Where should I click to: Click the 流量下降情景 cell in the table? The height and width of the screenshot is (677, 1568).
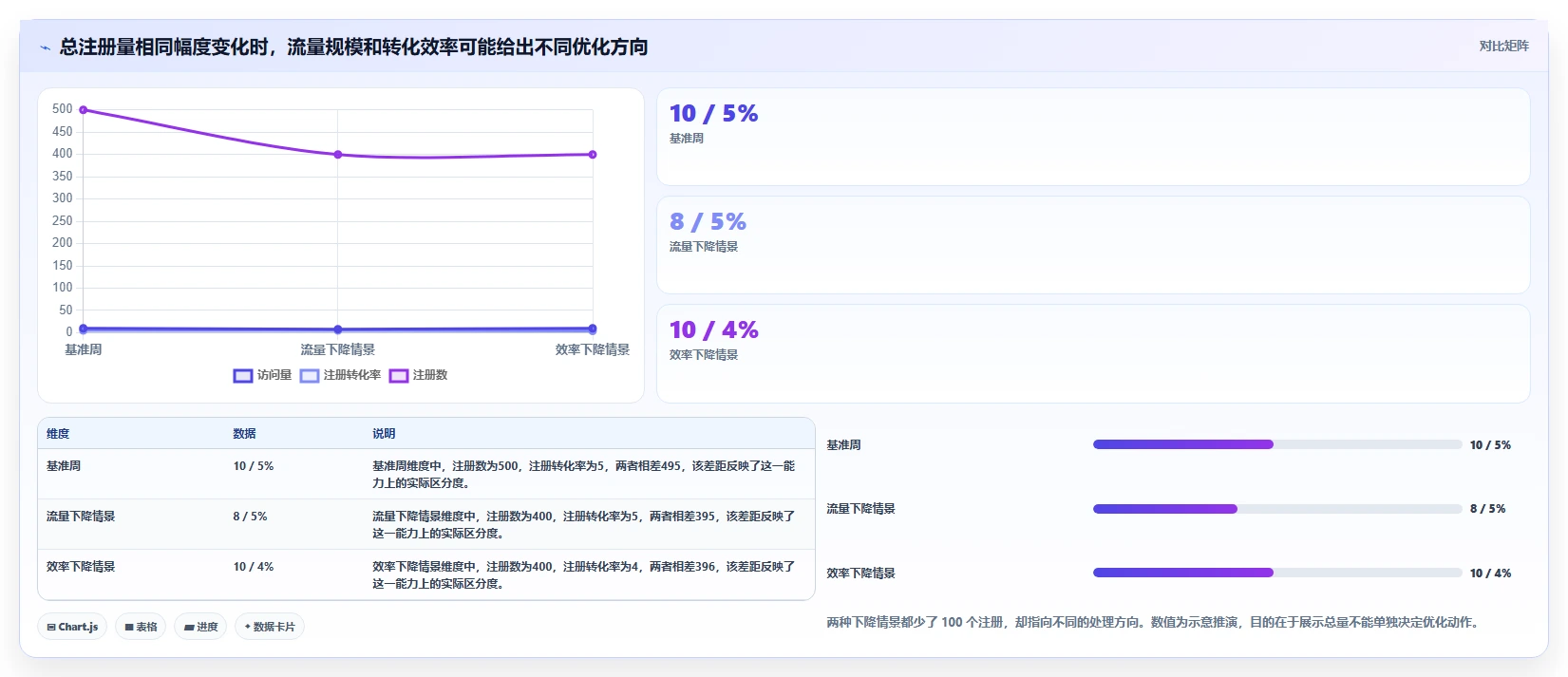click(81, 517)
